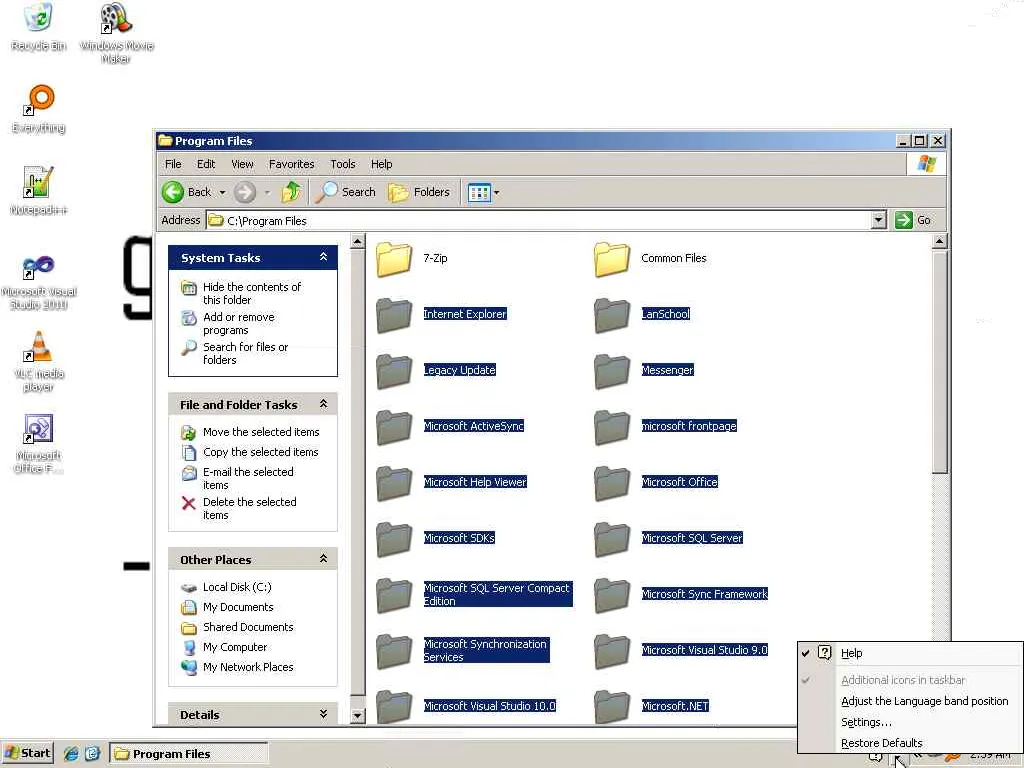Choose Restore Defaults in the menu
Image resolution: width=1024 pixels, height=768 pixels.
pos(882,743)
